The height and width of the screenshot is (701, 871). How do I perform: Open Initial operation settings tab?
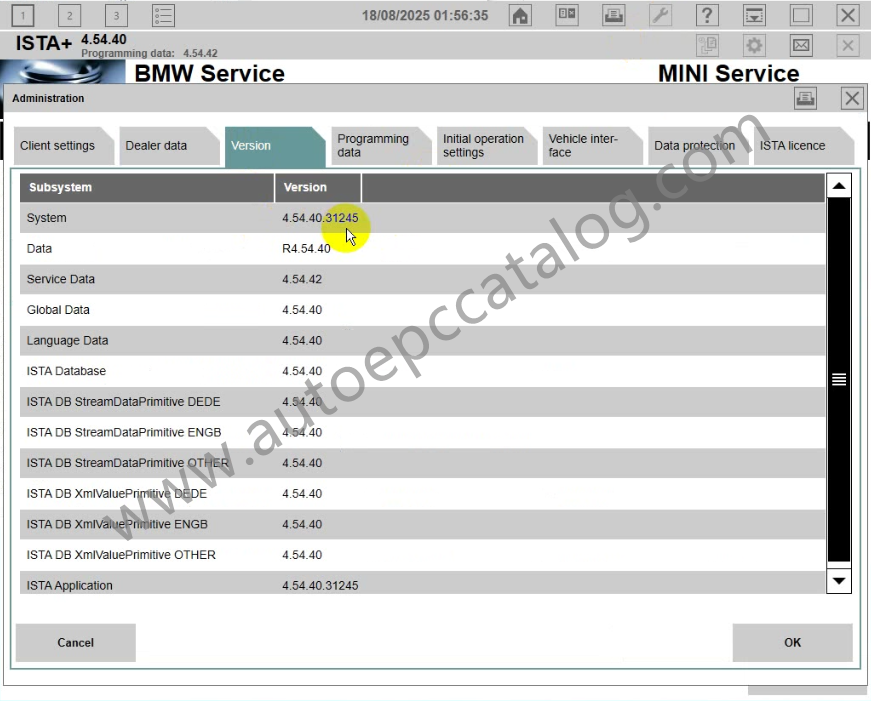[x=486, y=146]
